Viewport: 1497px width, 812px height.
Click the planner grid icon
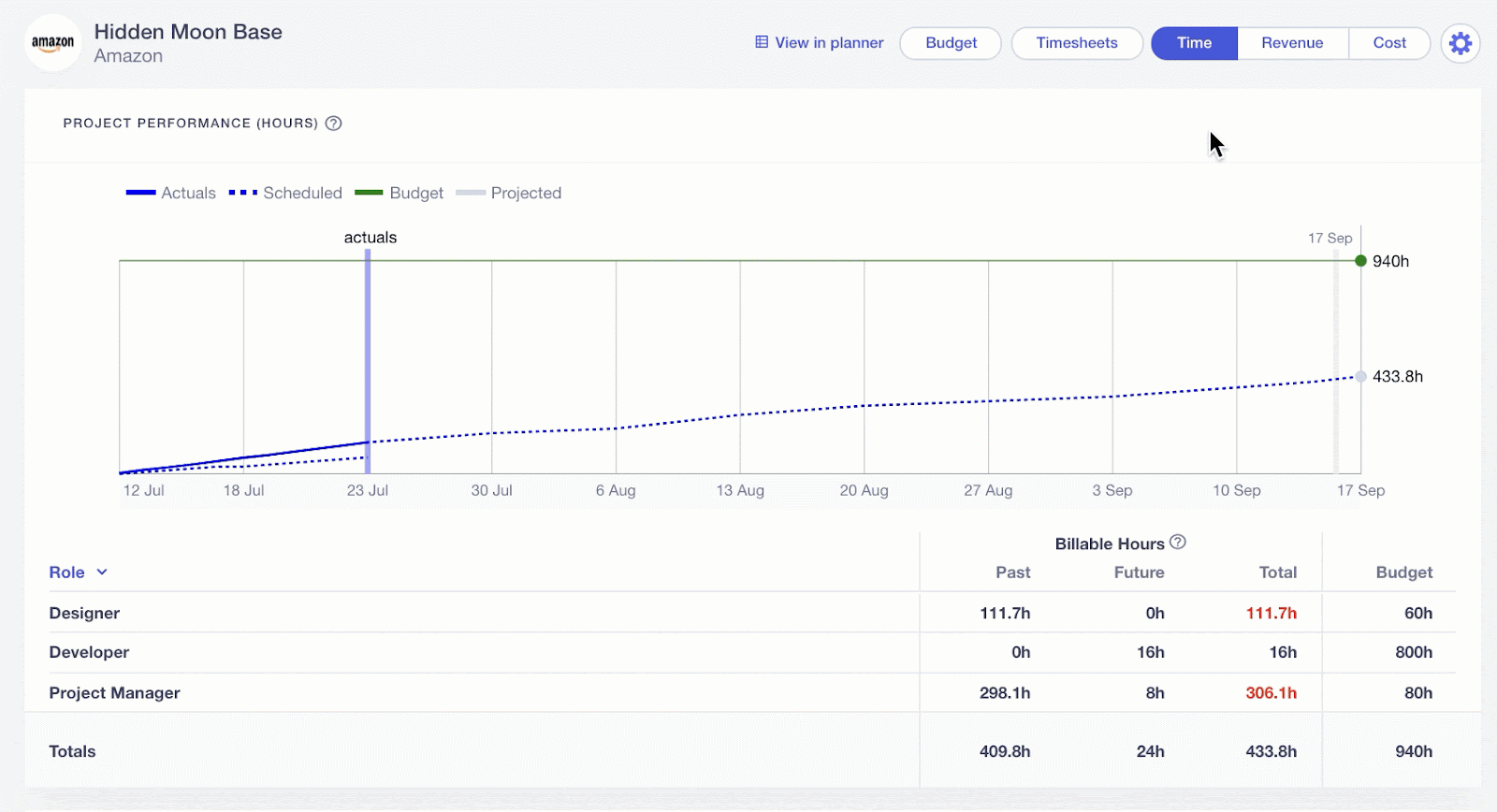tap(762, 42)
